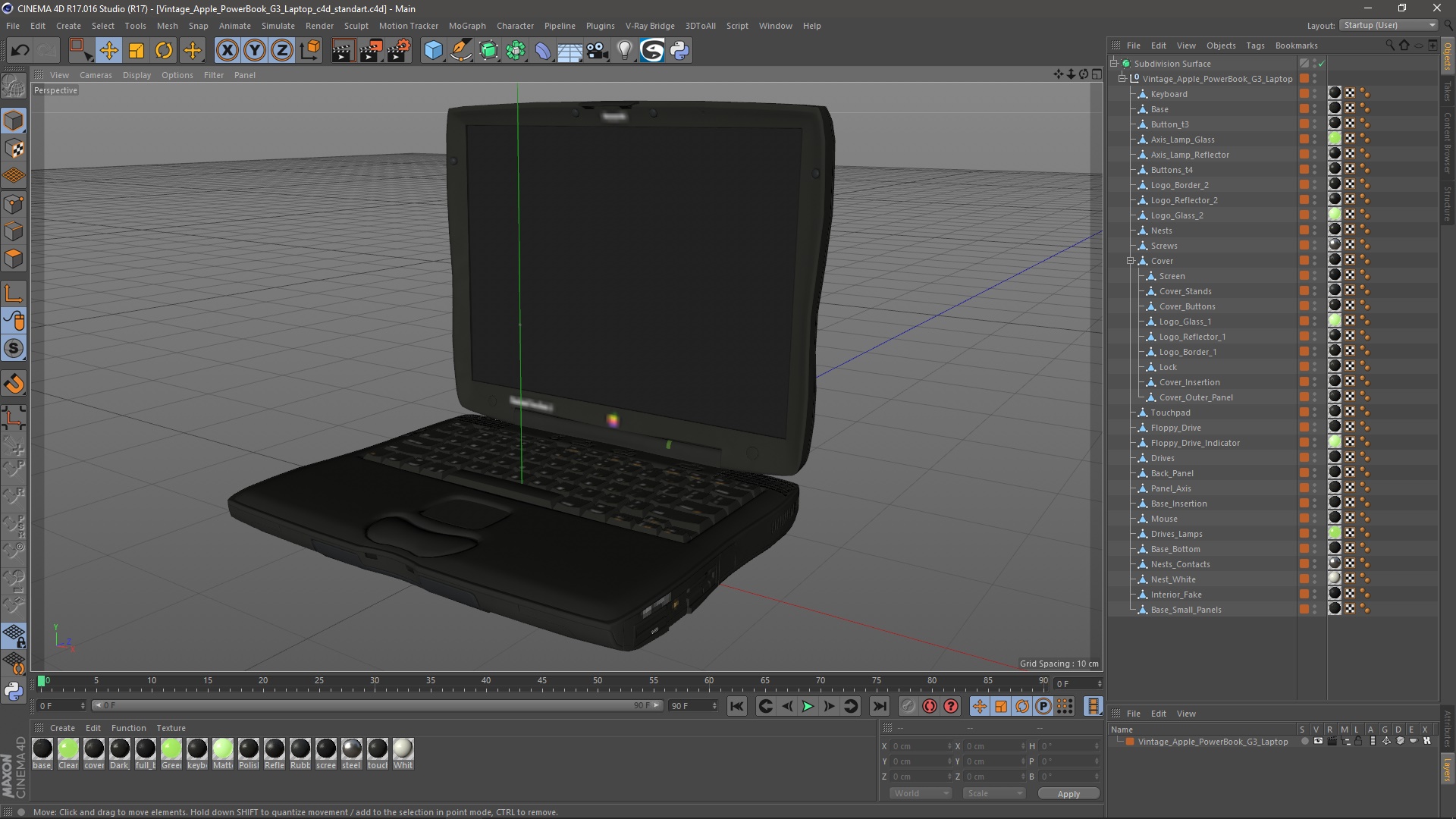This screenshot has width=1456, height=819.
Task: Select the Floppy_Drive_Indicator object
Action: point(1195,443)
